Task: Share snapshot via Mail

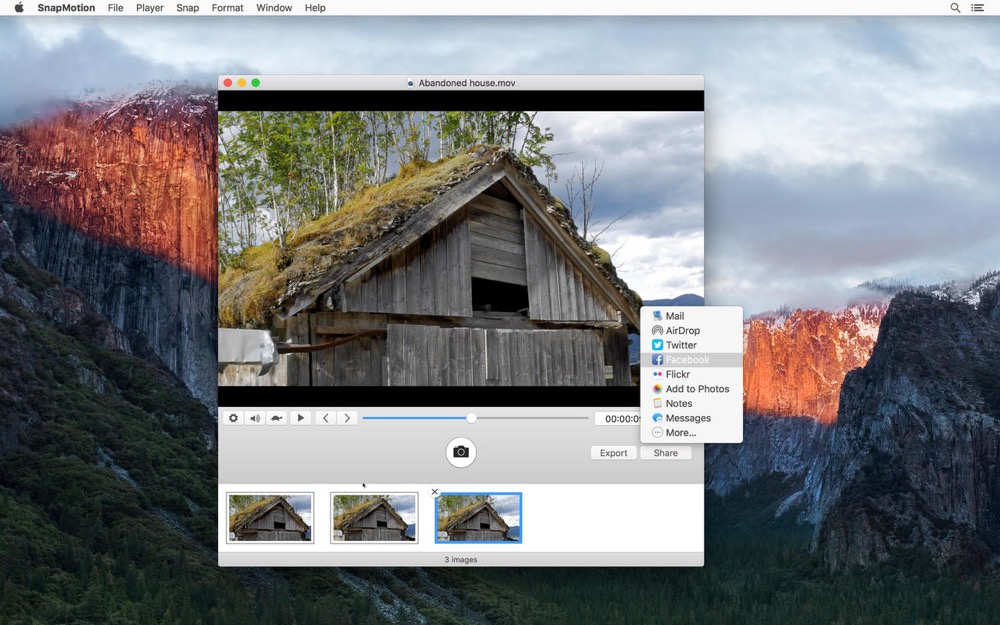Action: click(675, 316)
